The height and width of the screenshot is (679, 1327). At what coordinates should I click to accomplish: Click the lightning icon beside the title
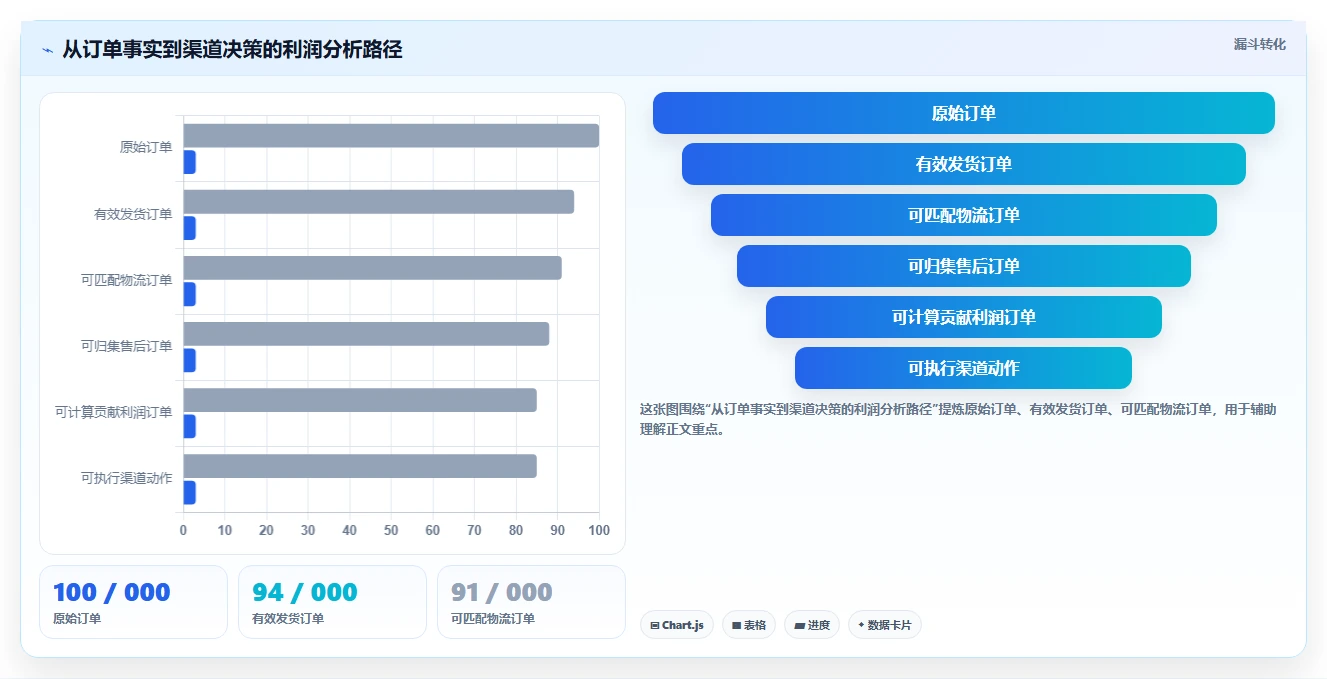(x=47, y=50)
